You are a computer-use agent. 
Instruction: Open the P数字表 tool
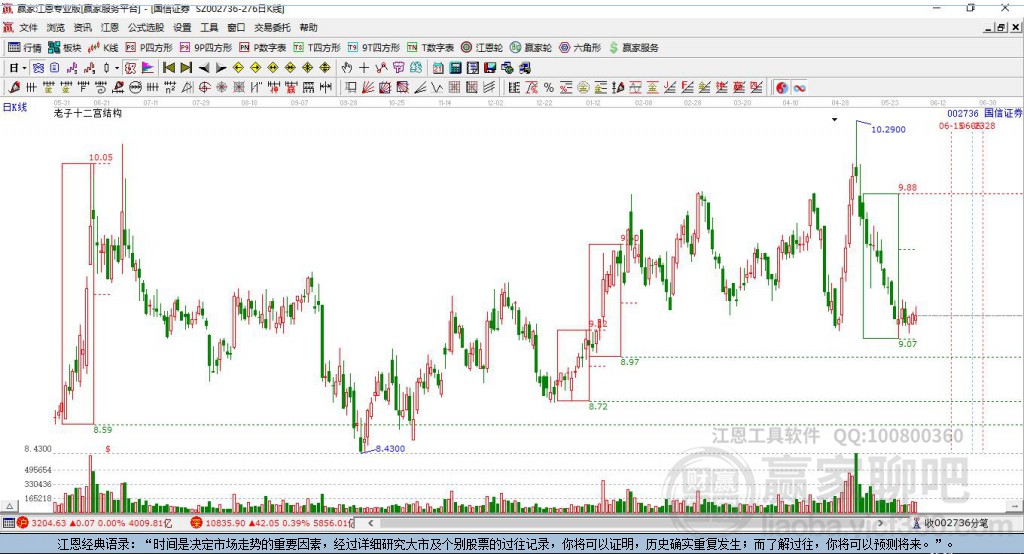[x=263, y=48]
